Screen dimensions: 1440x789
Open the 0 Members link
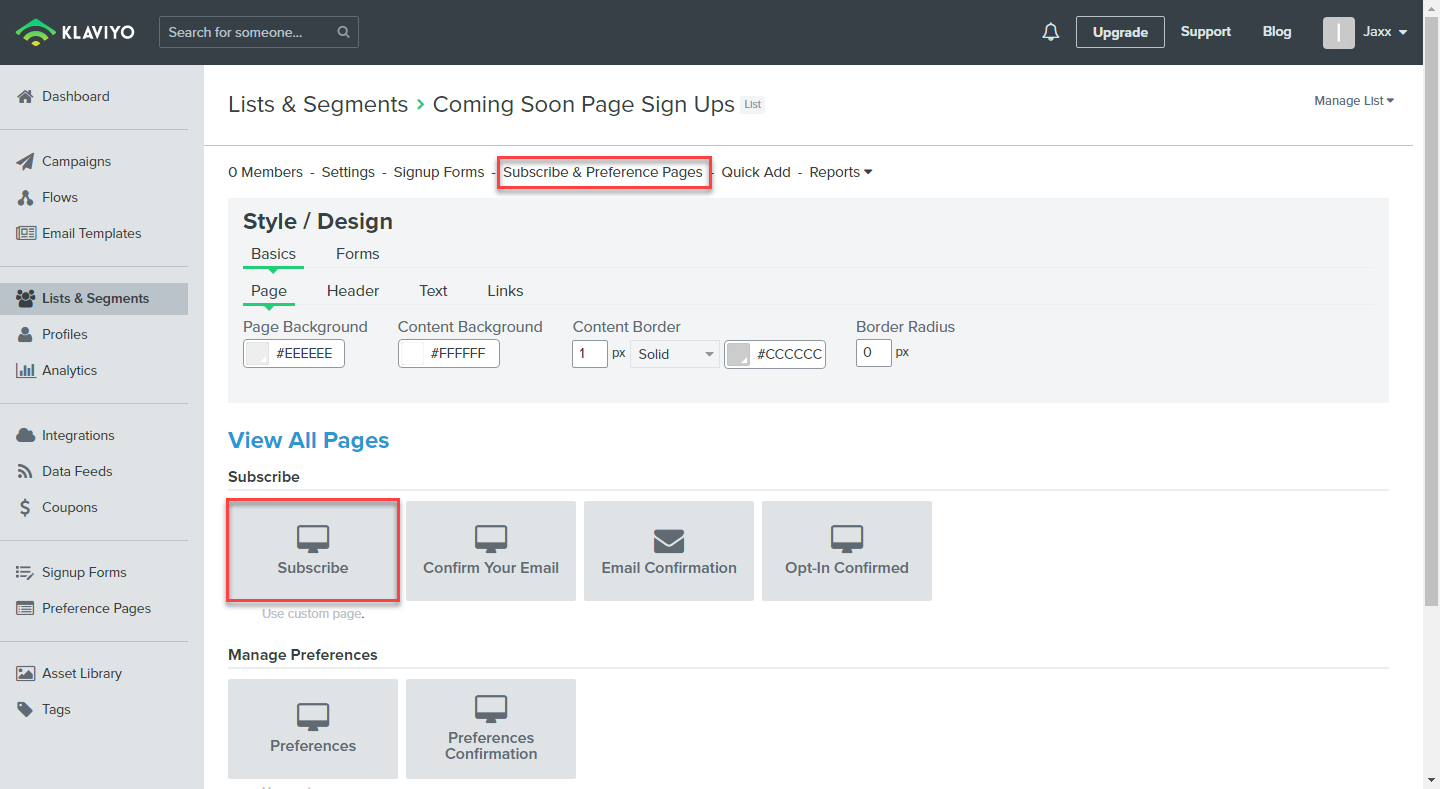(x=265, y=172)
